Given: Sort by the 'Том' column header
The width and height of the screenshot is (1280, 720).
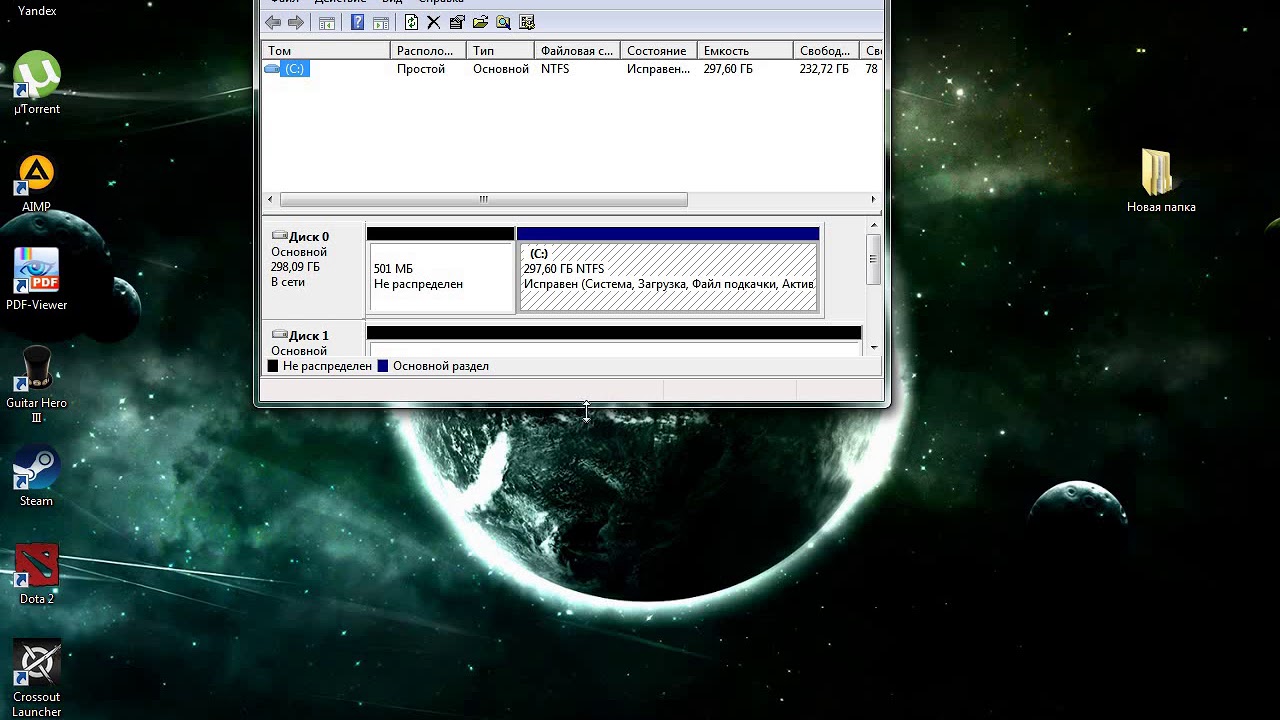Looking at the screenshot, I should tap(326, 51).
